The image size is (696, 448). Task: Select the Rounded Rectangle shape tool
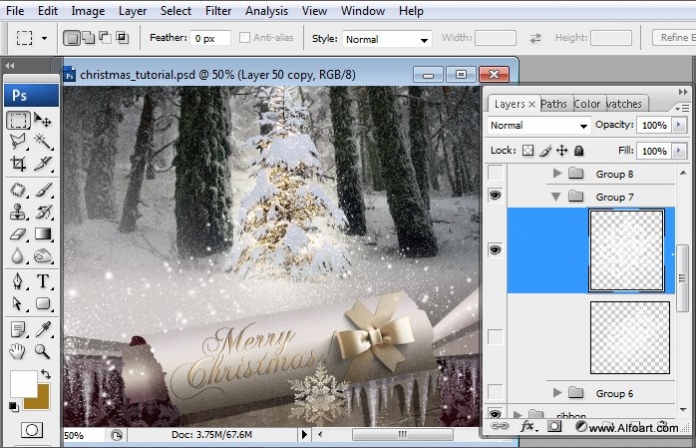[43, 303]
